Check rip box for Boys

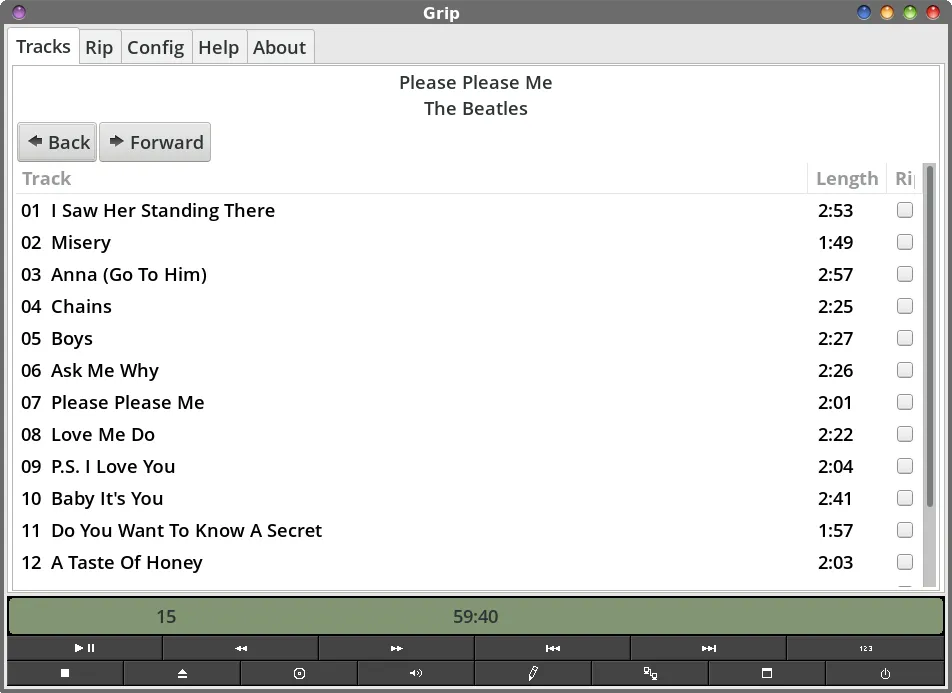coord(905,338)
